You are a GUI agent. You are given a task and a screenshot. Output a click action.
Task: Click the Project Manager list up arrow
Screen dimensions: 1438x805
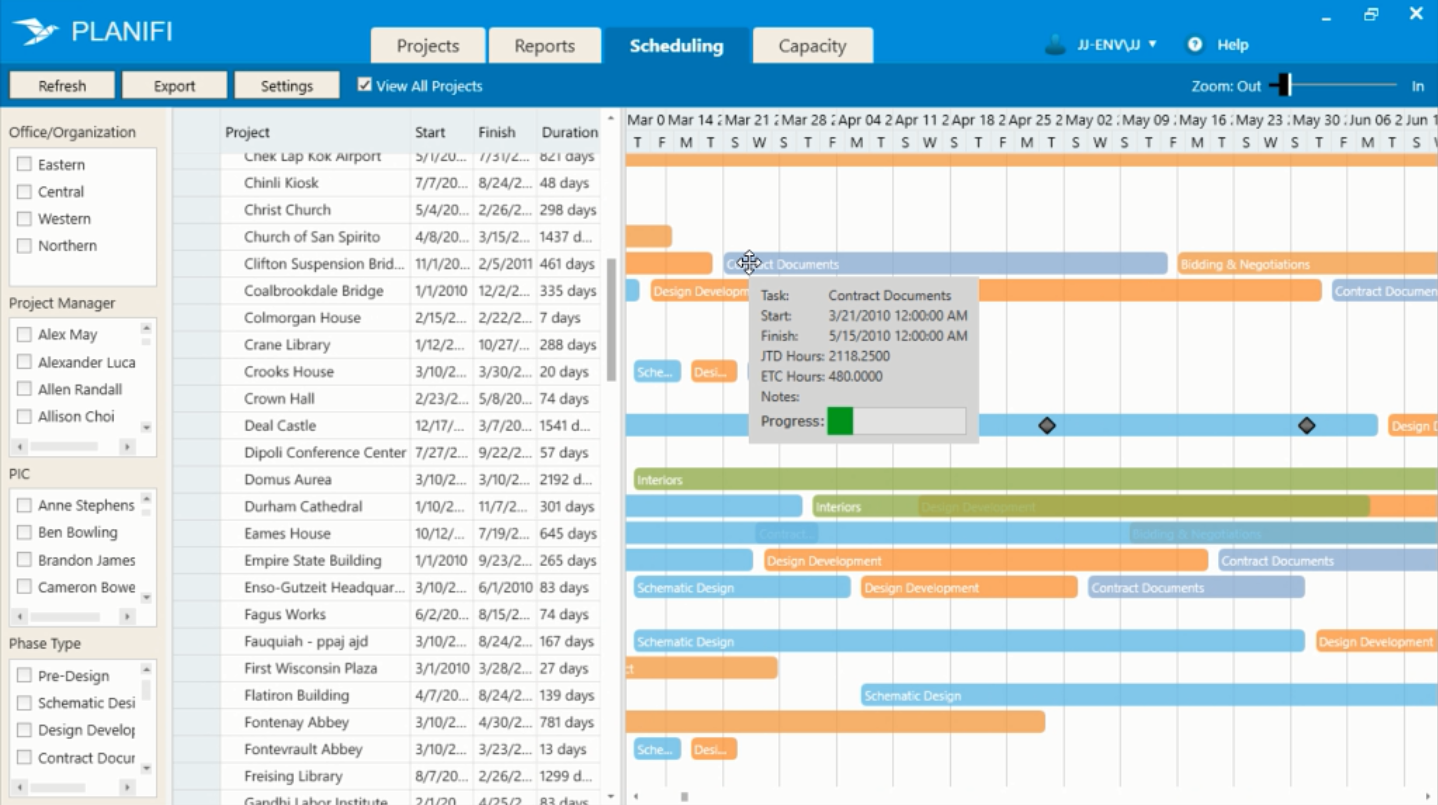pyautogui.click(x=146, y=328)
